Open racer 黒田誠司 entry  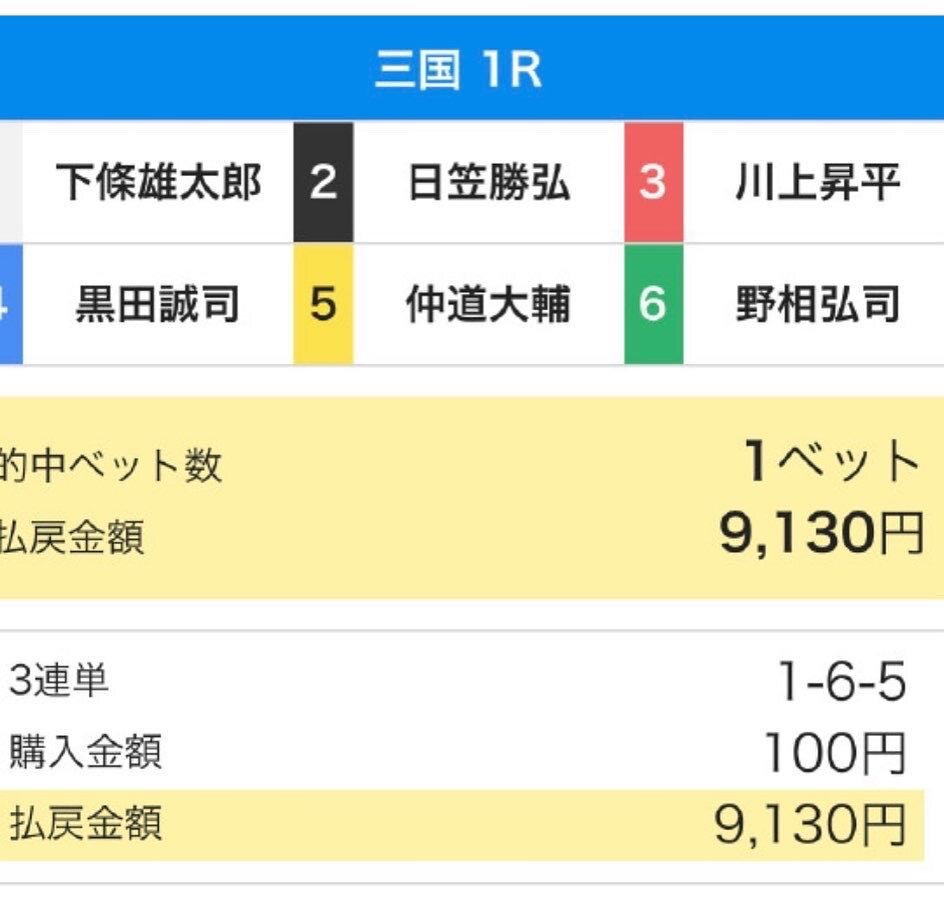[158, 305]
